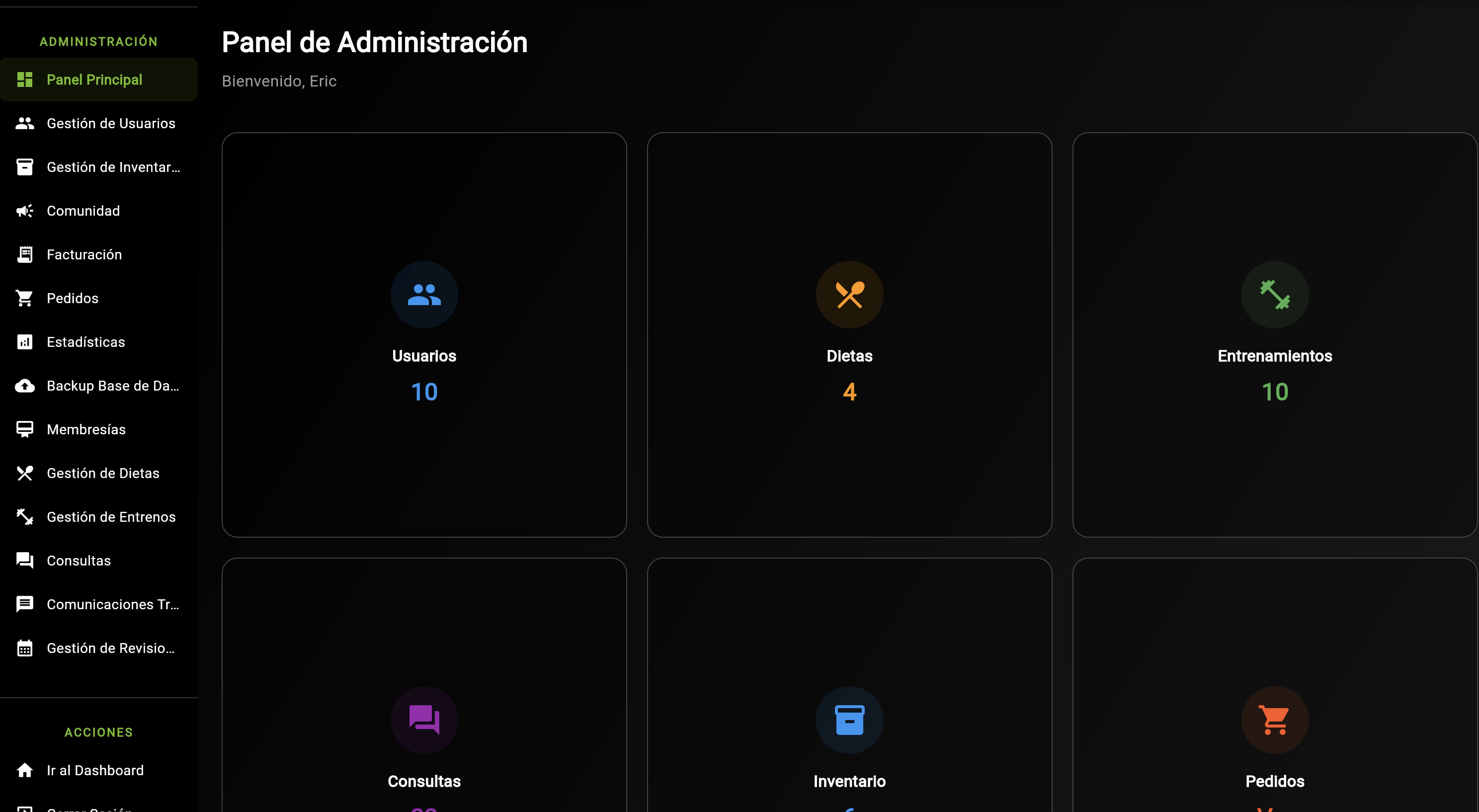Go to Membresías page
The height and width of the screenshot is (812, 1479).
(x=86, y=429)
